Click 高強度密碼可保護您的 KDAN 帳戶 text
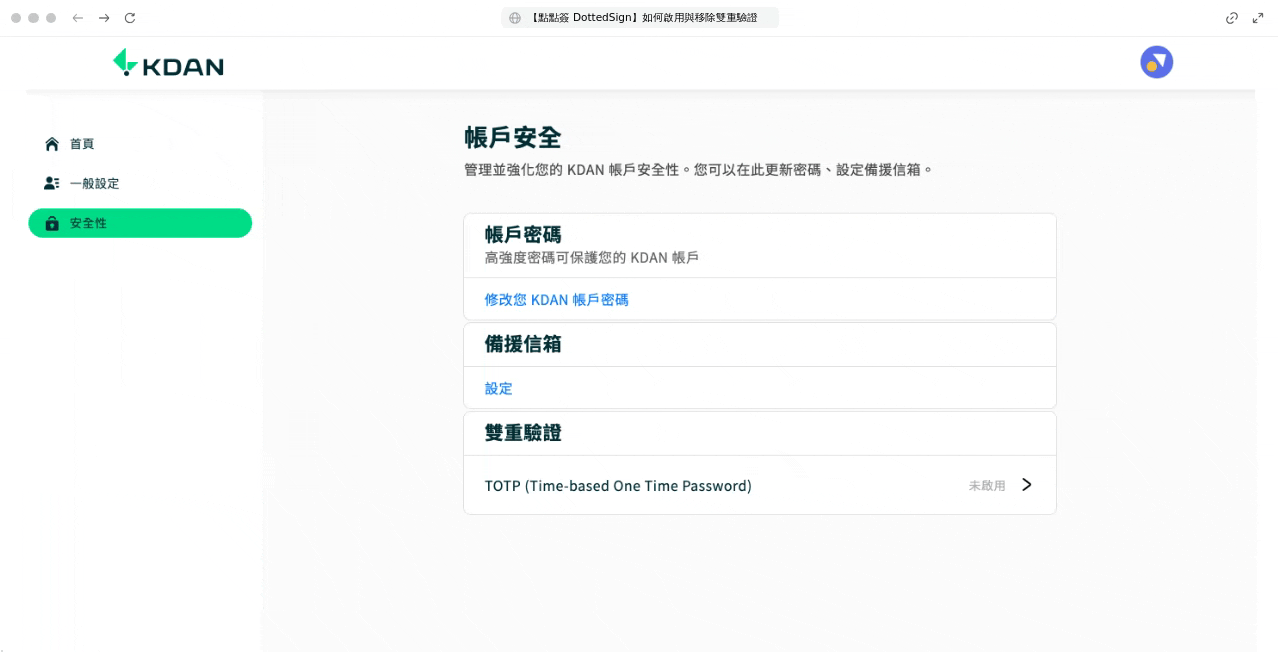Screen dimensions: 1278x652 [591, 258]
